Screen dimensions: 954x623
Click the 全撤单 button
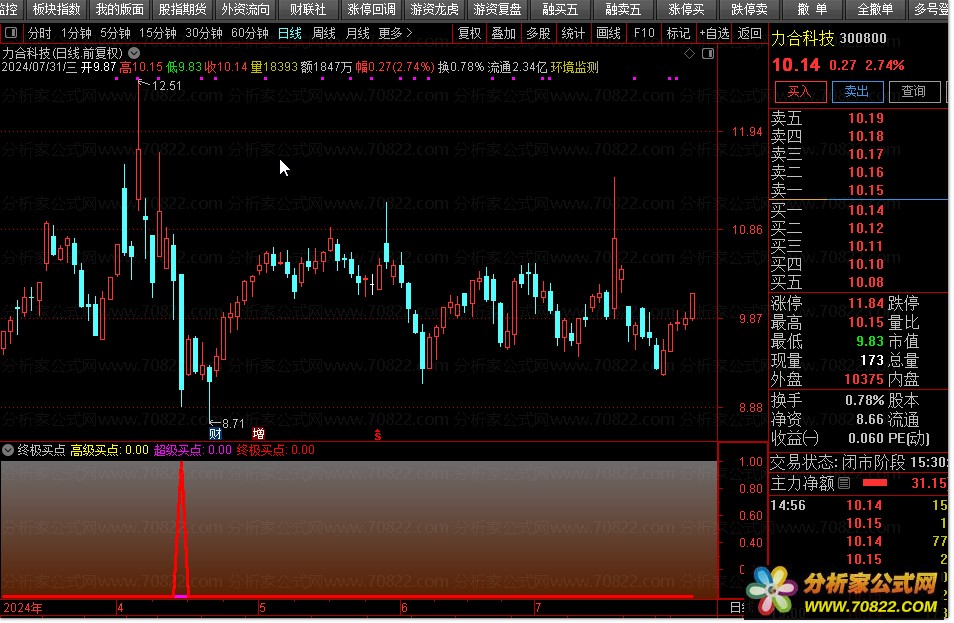click(875, 9)
